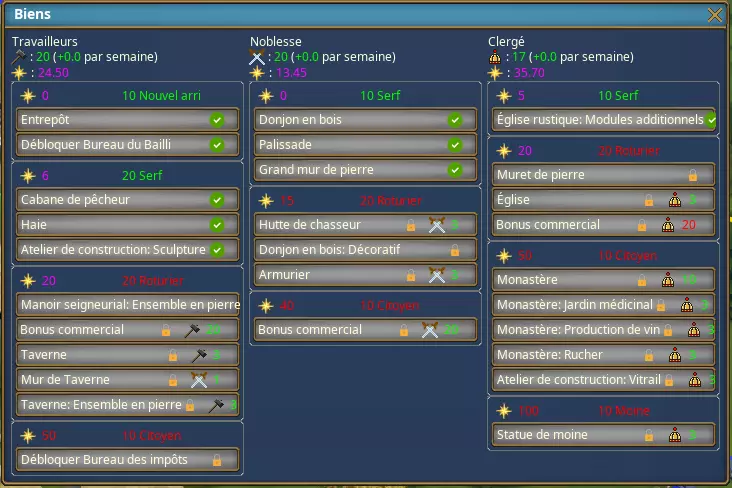This screenshot has height=488, width=732.
Task: Click the Clergé mitre header icon
Action: point(495,57)
